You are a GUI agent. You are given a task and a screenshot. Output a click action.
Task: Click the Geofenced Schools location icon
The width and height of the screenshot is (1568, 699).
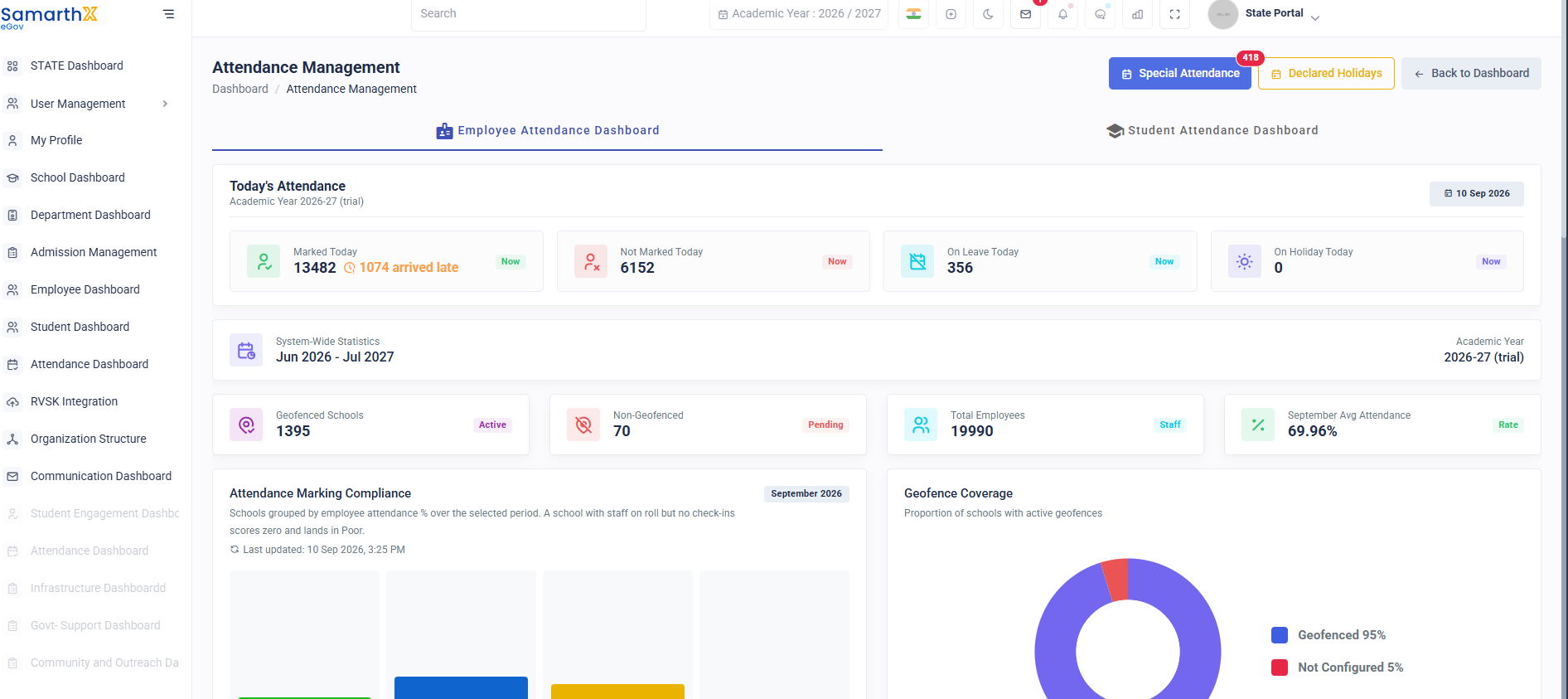point(246,425)
